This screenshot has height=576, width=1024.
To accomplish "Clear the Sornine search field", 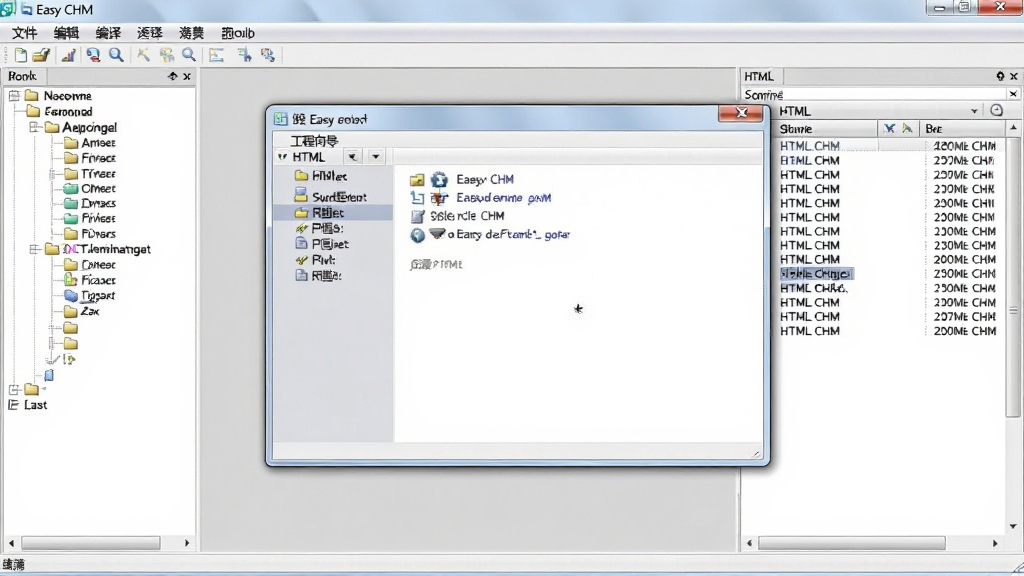I will click(1013, 95).
